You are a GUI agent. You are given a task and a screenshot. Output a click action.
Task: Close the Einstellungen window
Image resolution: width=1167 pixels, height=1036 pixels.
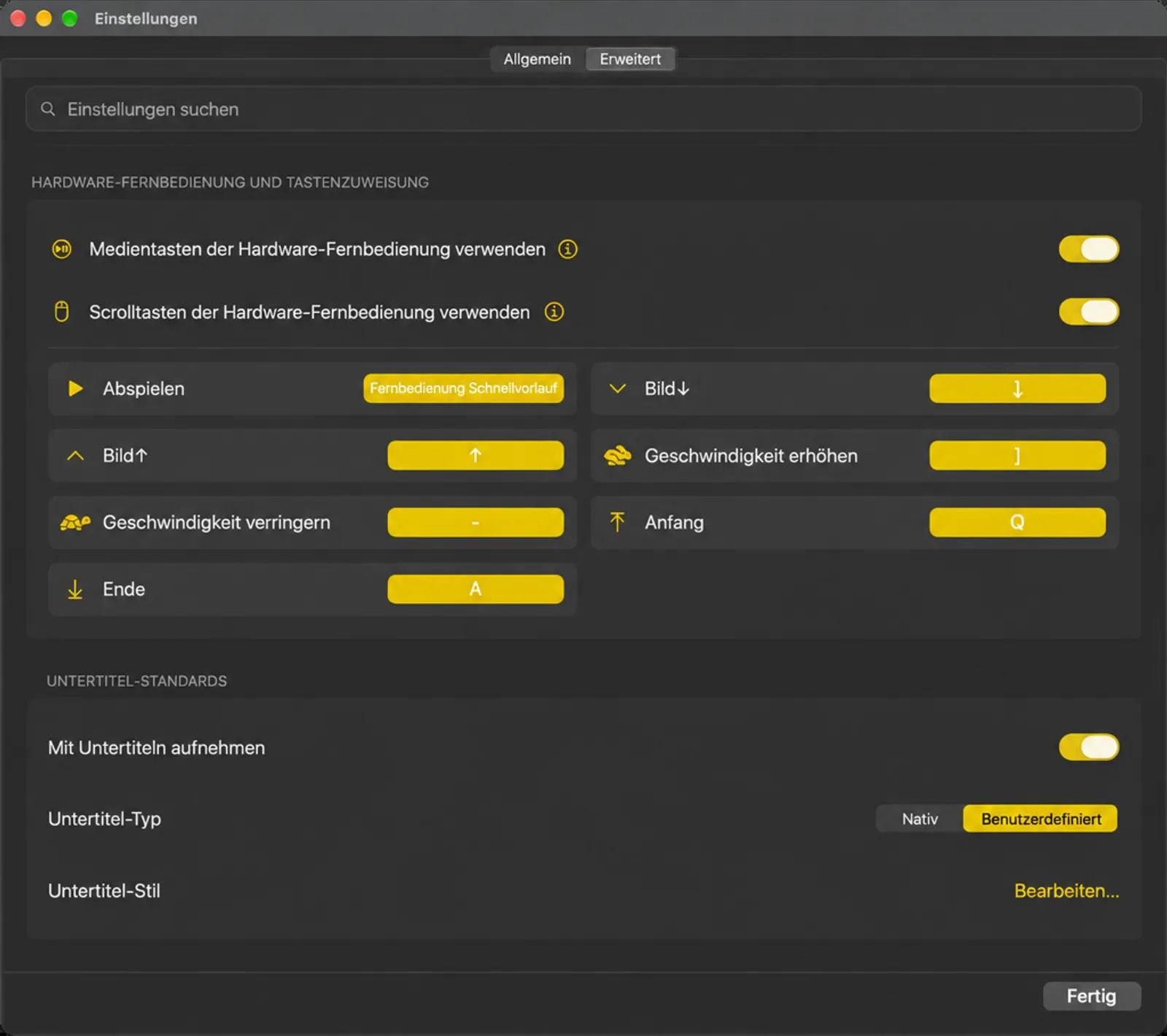pyautogui.click(x=18, y=18)
